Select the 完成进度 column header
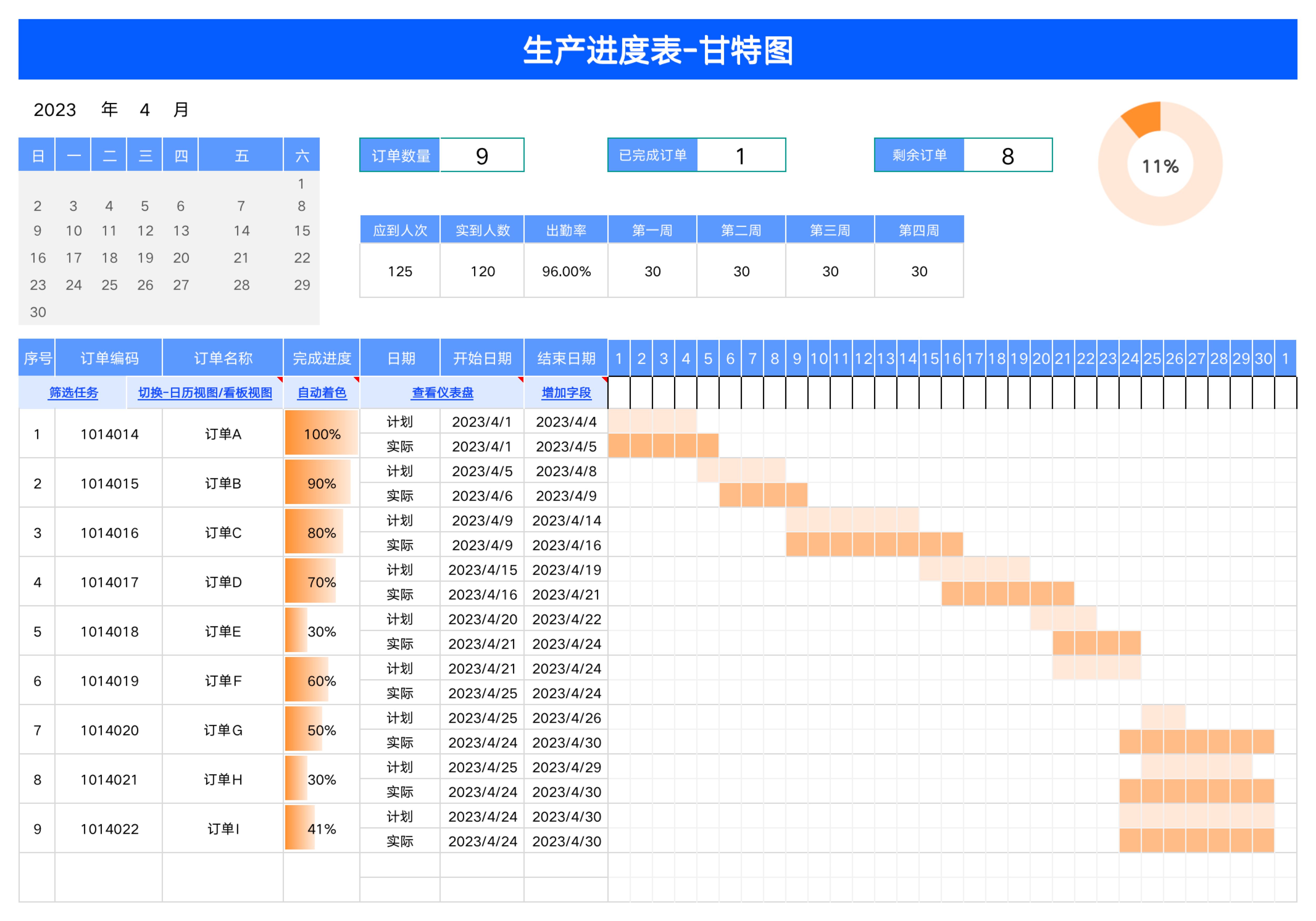Screen dimensions: 1316x921 tap(322, 358)
